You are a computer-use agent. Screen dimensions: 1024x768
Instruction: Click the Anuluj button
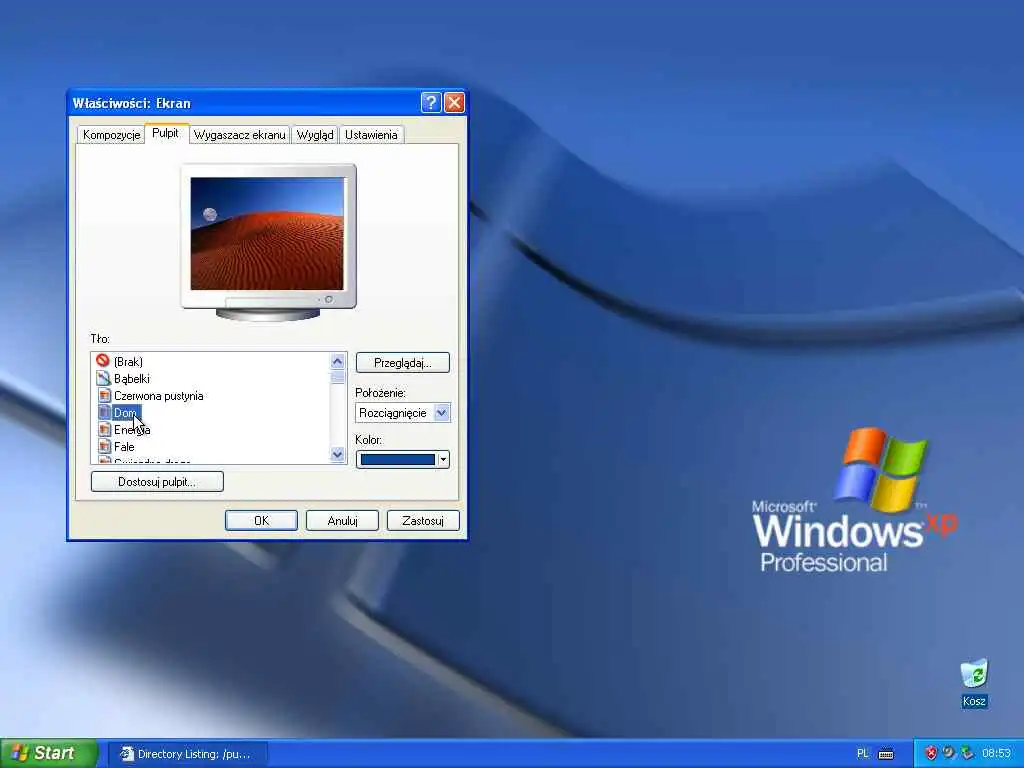point(342,520)
